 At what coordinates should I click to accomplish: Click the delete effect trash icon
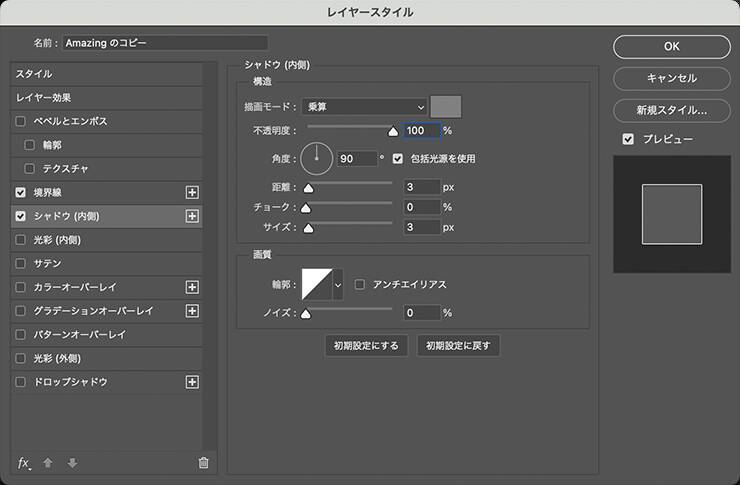coord(204,463)
